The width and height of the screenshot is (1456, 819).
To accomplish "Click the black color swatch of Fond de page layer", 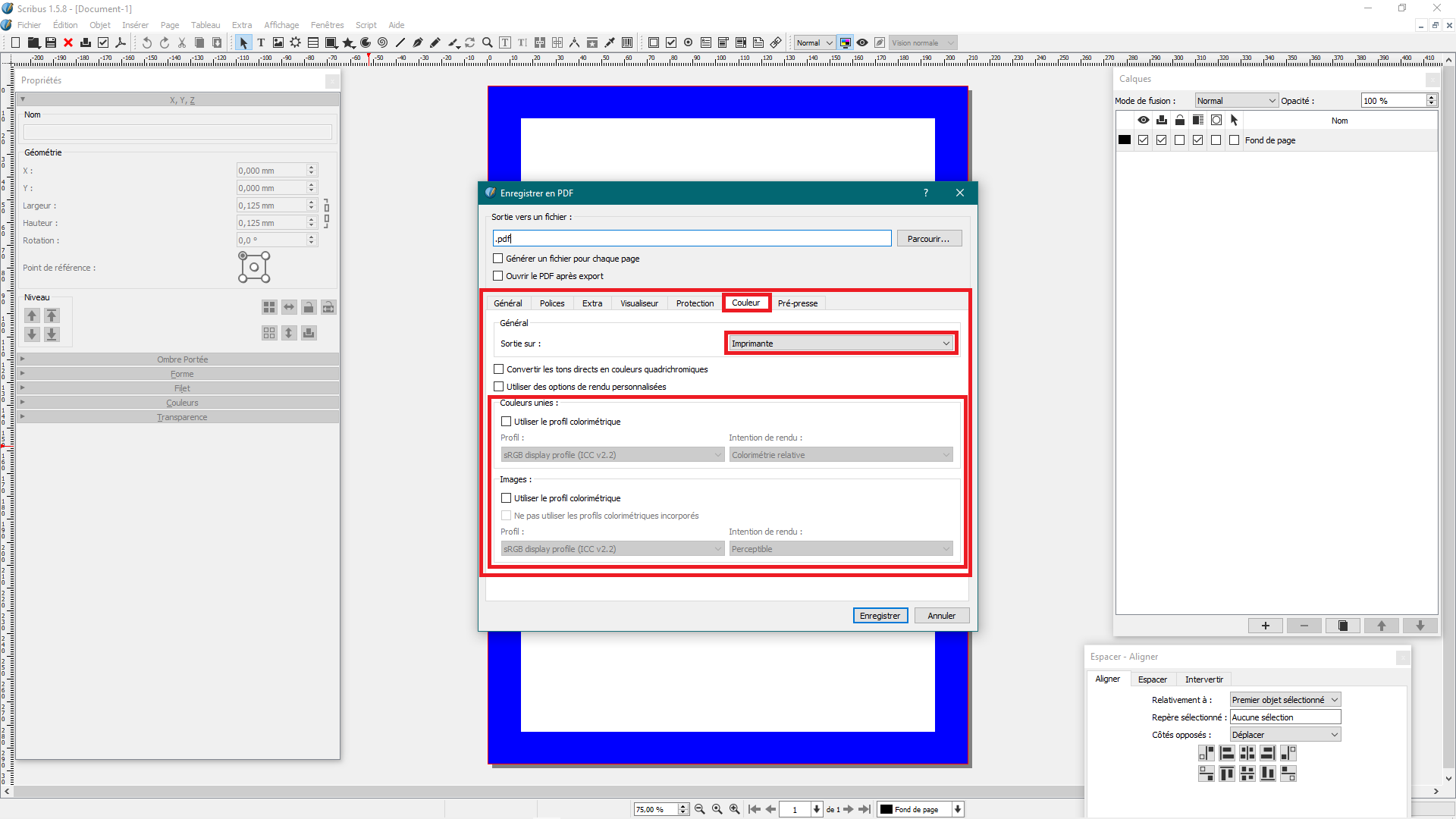I will click(1125, 140).
